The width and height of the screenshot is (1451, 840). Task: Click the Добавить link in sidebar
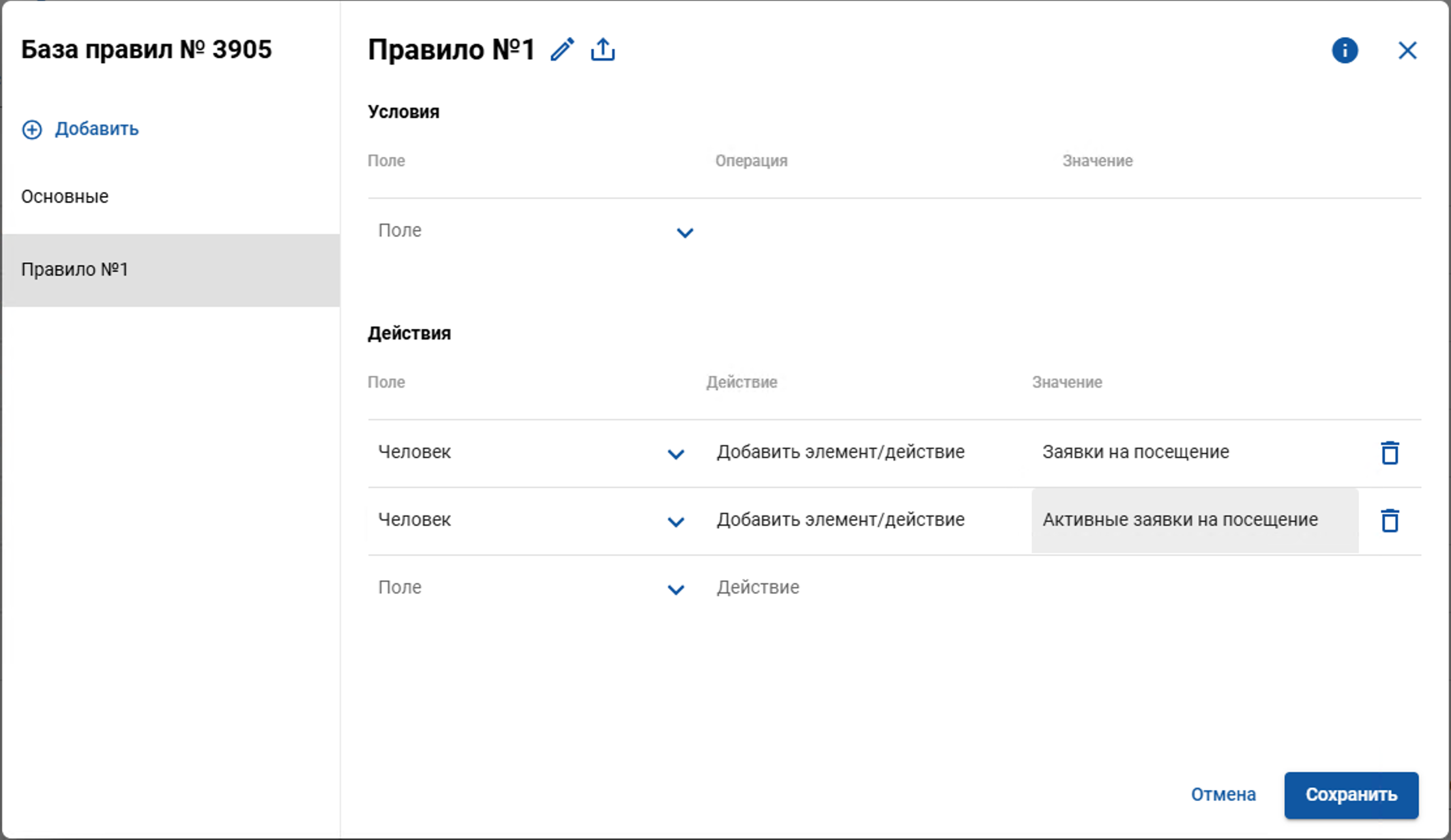96,129
